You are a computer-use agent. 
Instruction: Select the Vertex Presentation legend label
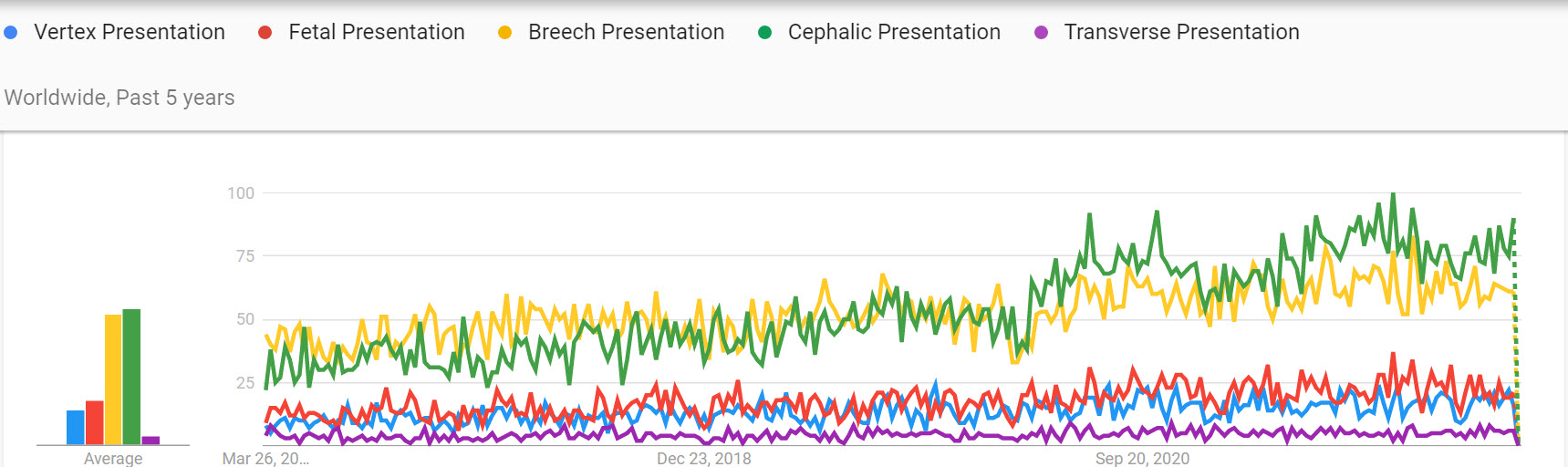pyautogui.click(x=130, y=33)
